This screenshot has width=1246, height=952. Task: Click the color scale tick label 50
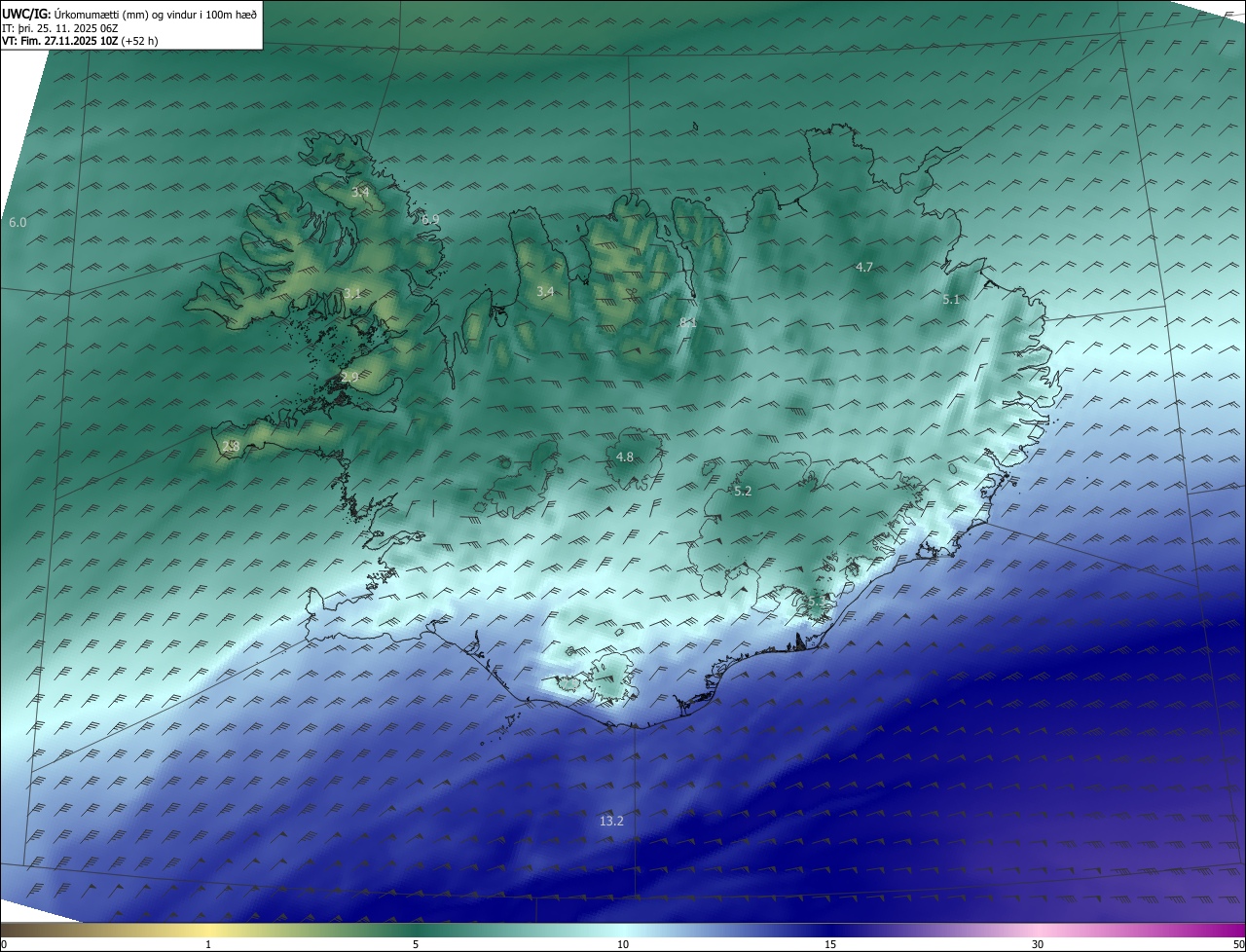(x=1238, y=944)
